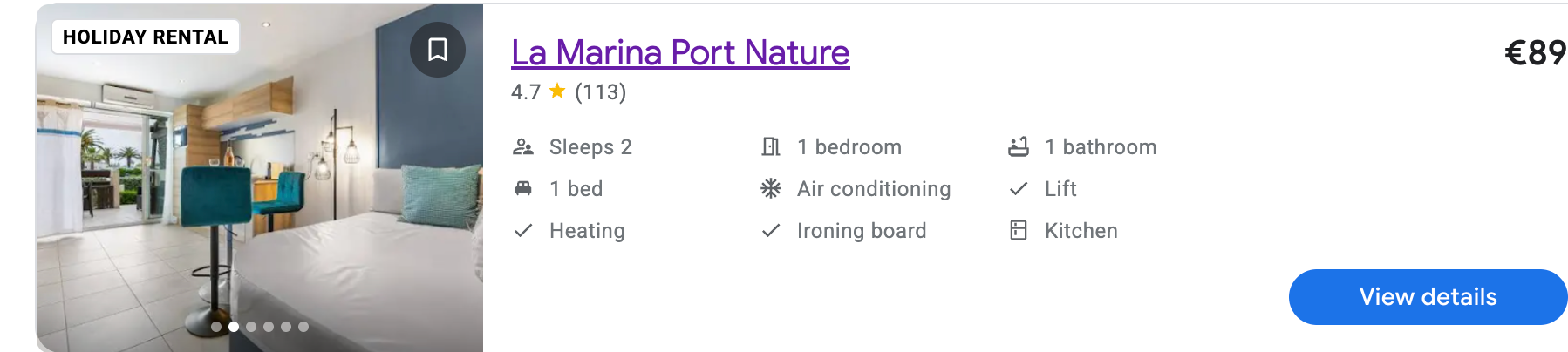This screenshot has width=1568, height=352.
Task: Click the €89 price
Action: point(1535,52)
